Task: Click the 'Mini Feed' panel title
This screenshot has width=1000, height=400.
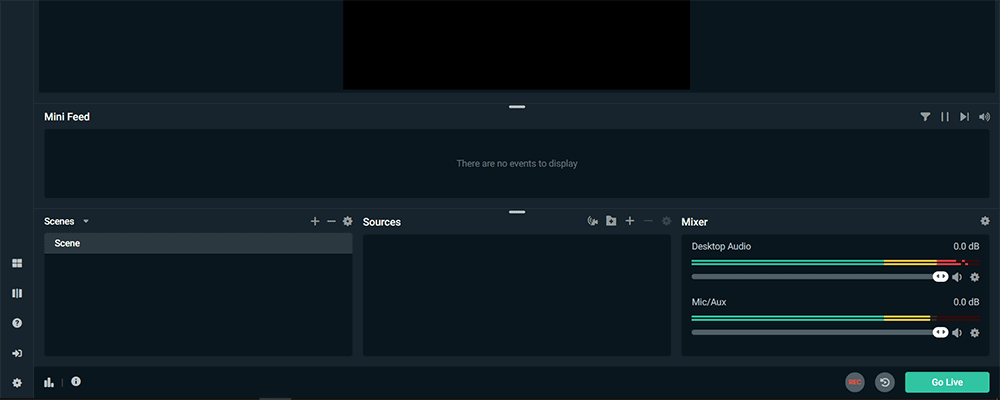Action: pyautogui.click(x=67, y=117)
